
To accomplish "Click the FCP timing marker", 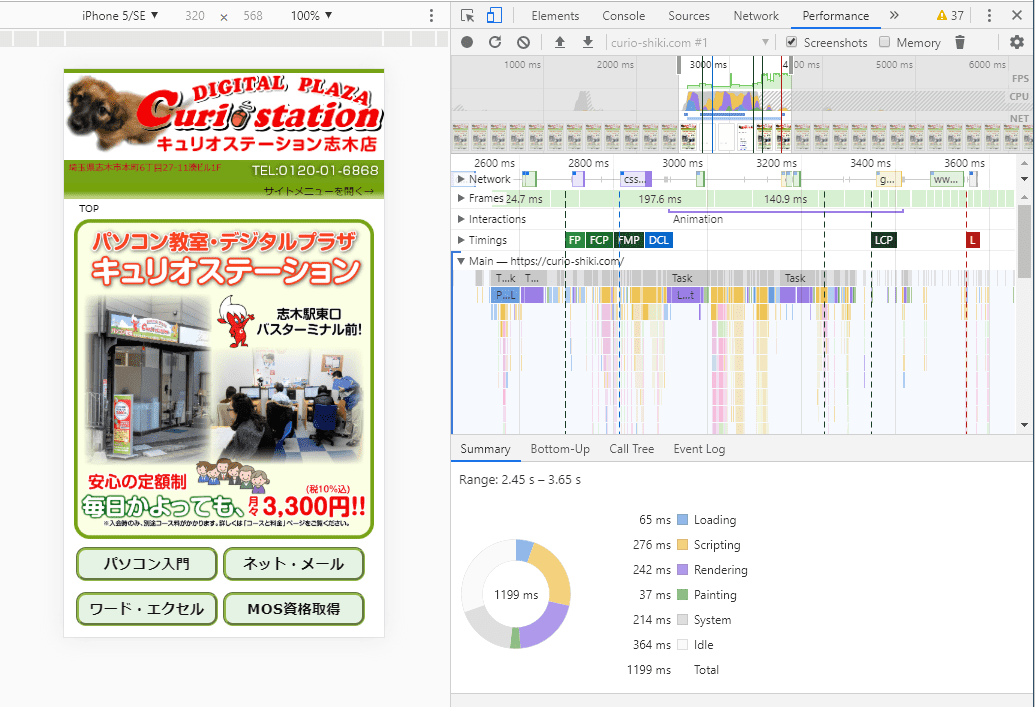I will tap(599, 240).
